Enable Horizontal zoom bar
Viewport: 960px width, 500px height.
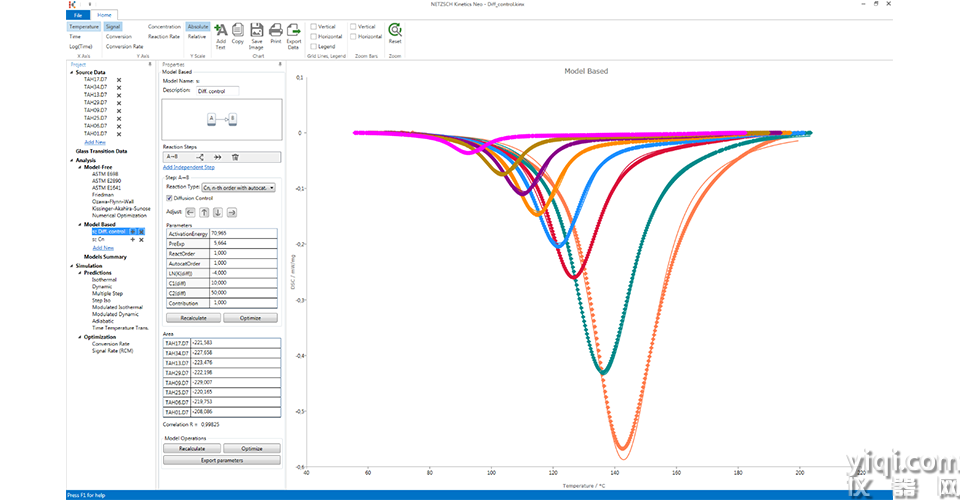[x=353, y=37]
